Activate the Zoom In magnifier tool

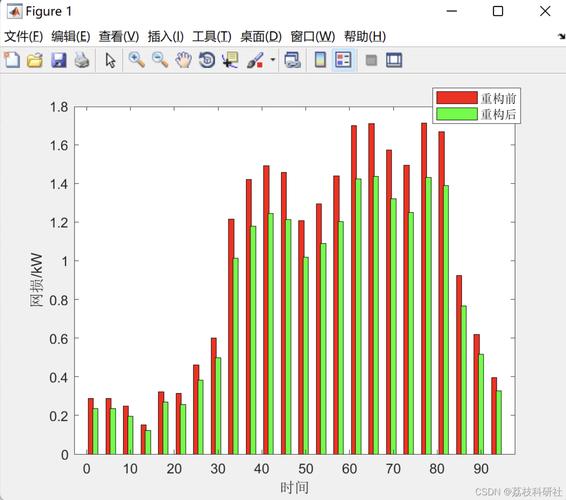pos(136,60)
